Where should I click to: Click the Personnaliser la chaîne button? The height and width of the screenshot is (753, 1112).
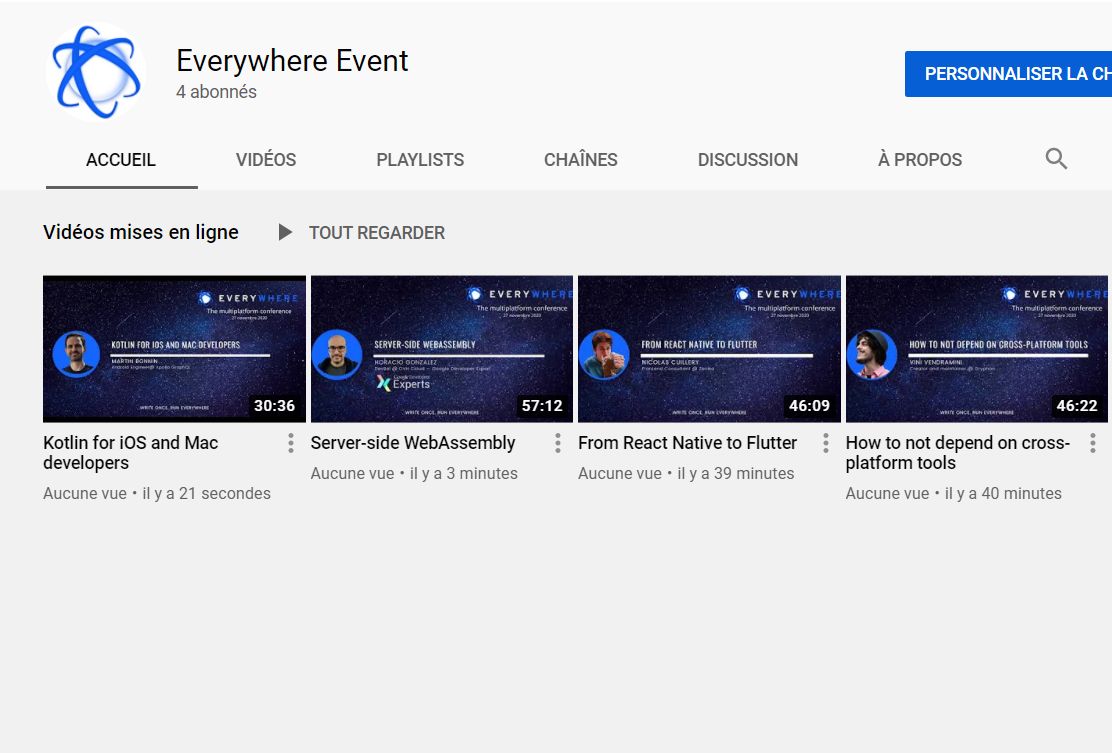[x=1008, y=74]
